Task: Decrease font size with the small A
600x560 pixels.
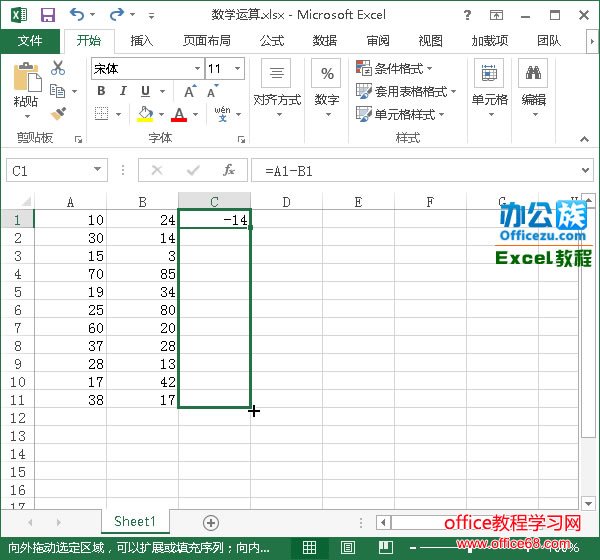Action: tap(212, 91)
